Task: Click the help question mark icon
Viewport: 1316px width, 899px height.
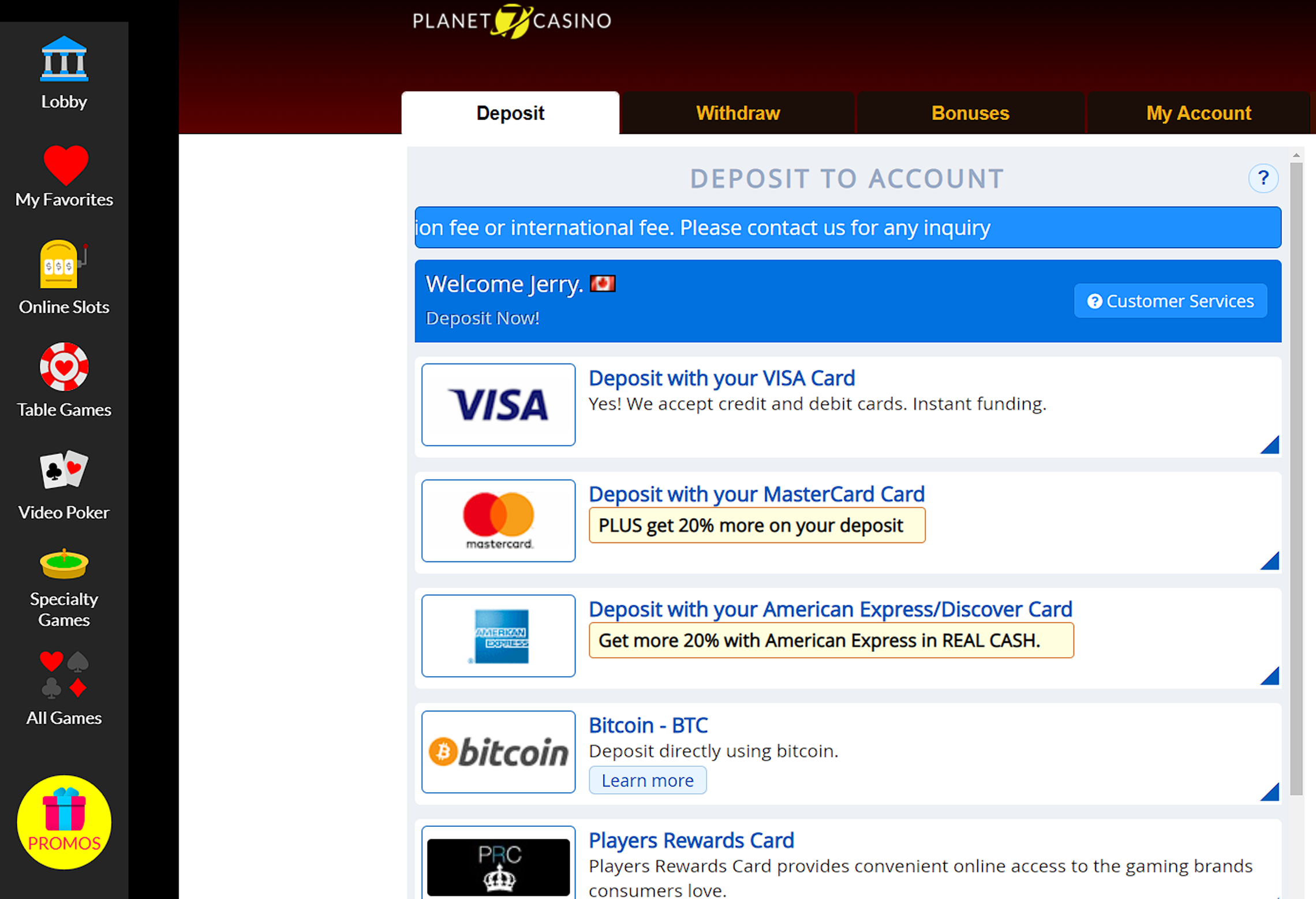Action: (x=1263, y=178)
